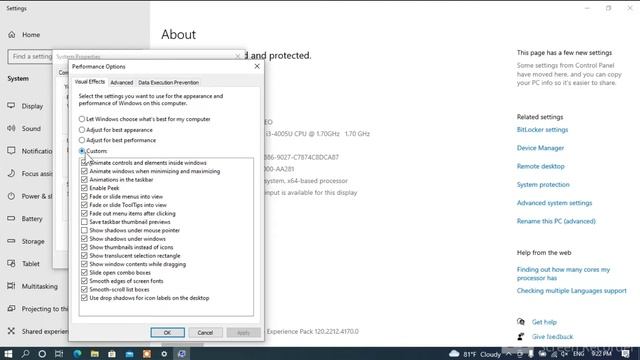Select Sound icon in Settings sidebar

click(11, 128)
